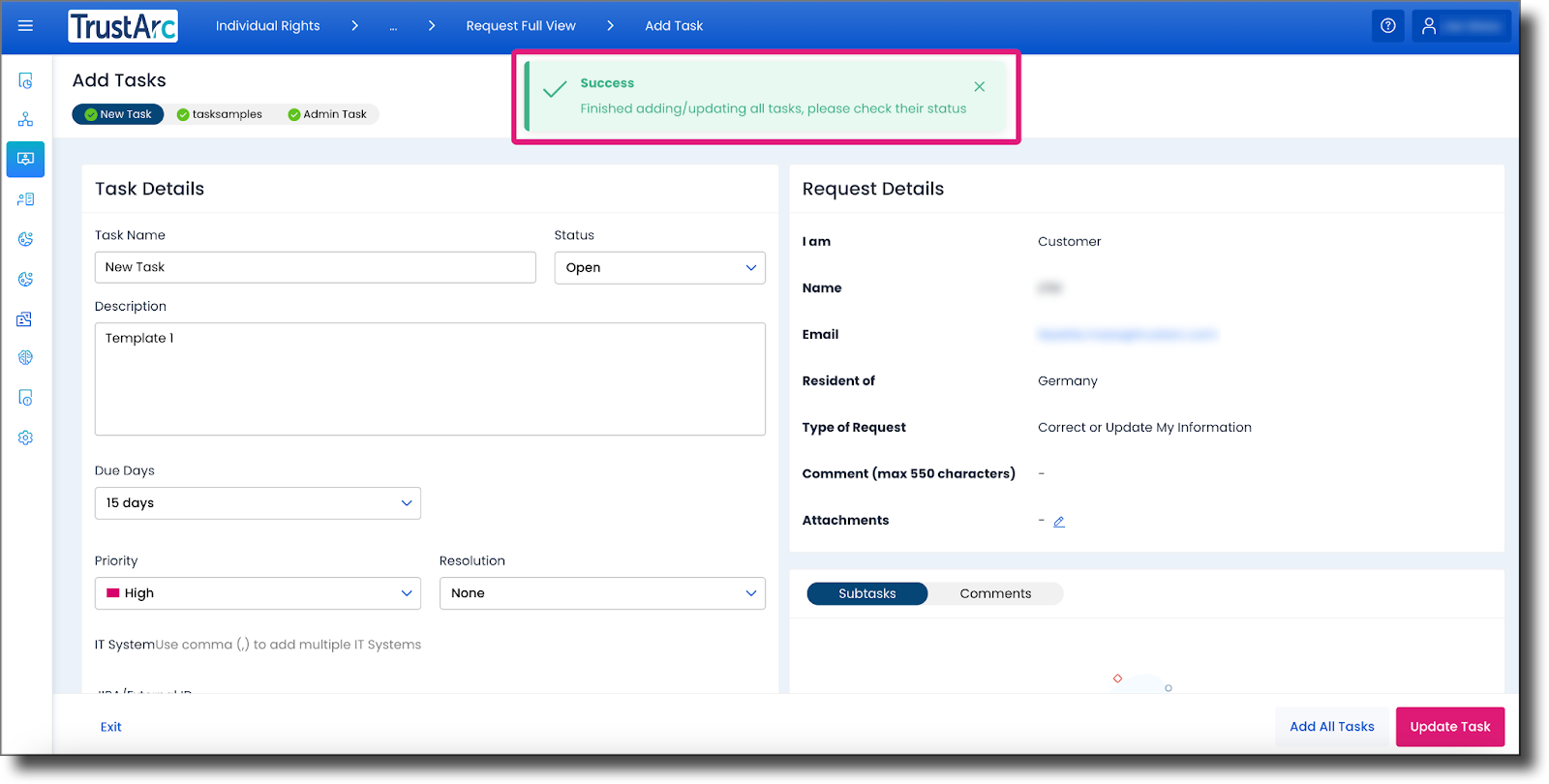
Task: Click the TrustArc logo
Action: 123,26
